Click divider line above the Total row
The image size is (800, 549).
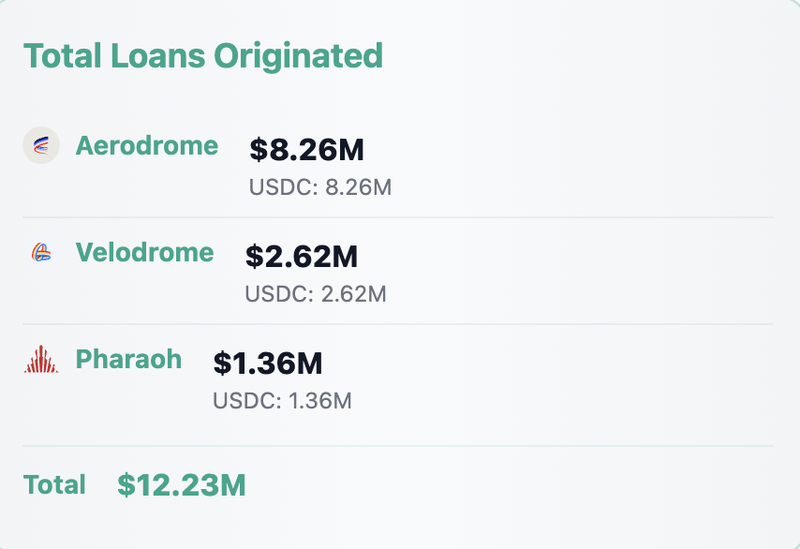click(x=398, y=446)
